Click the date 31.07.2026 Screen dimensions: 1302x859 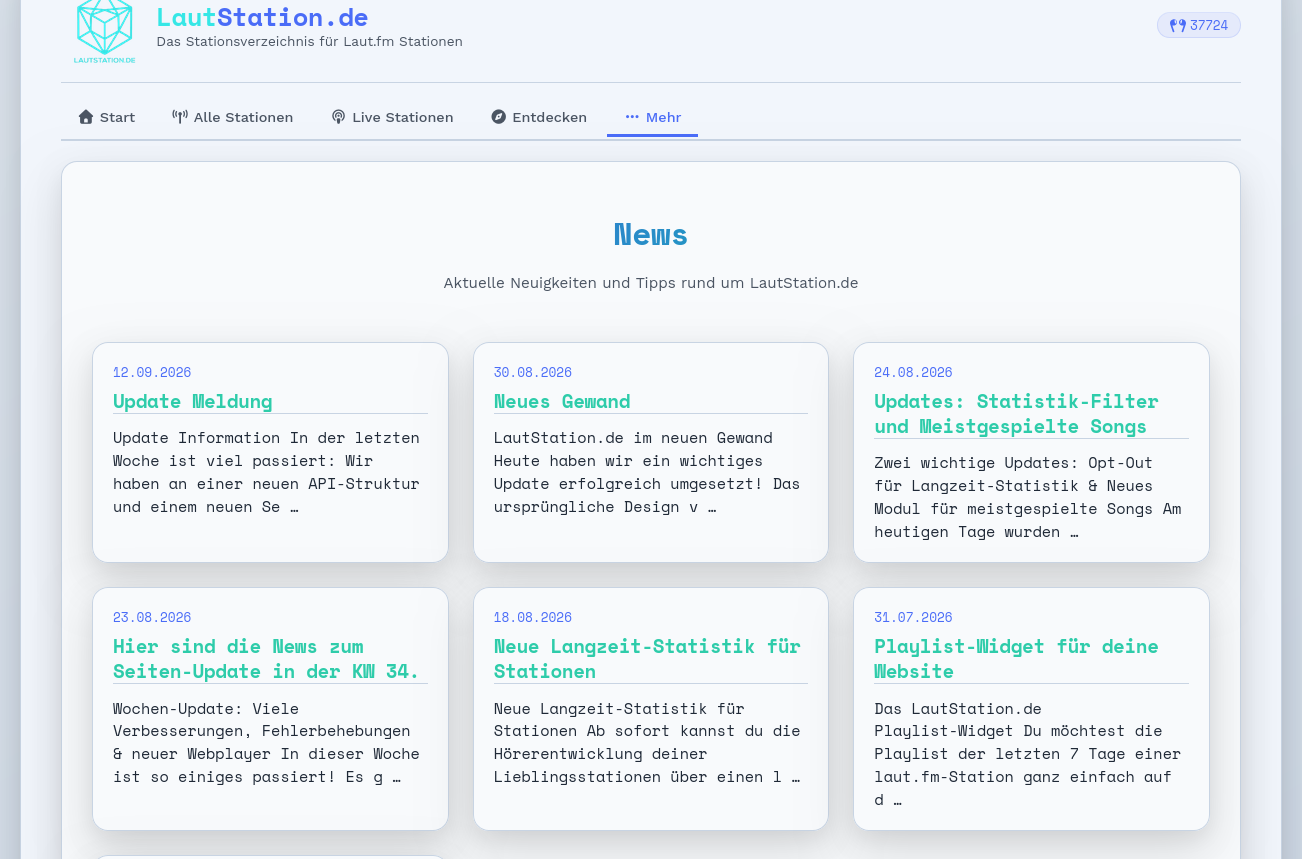pos(913,617)
